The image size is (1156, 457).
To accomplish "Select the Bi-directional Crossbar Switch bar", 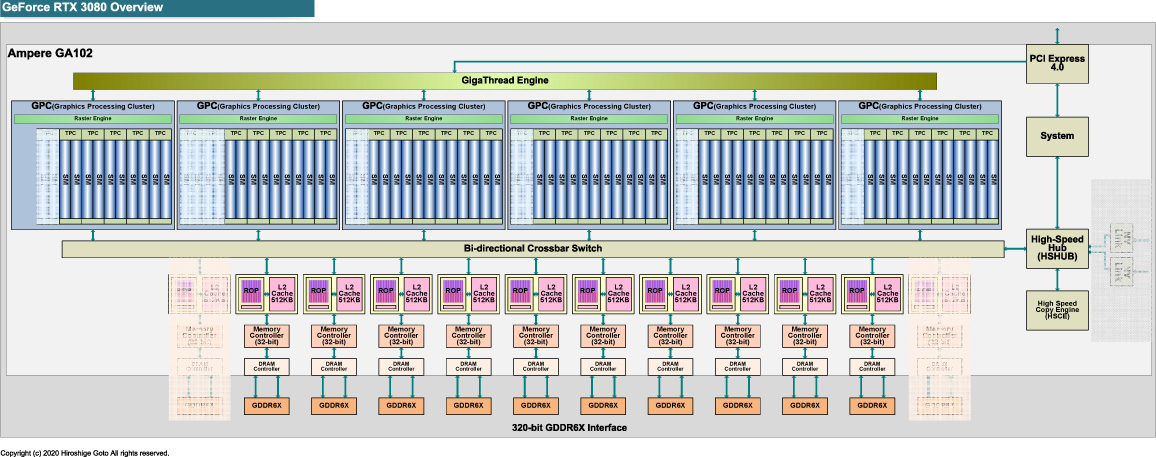I will [x=533, y=249].
